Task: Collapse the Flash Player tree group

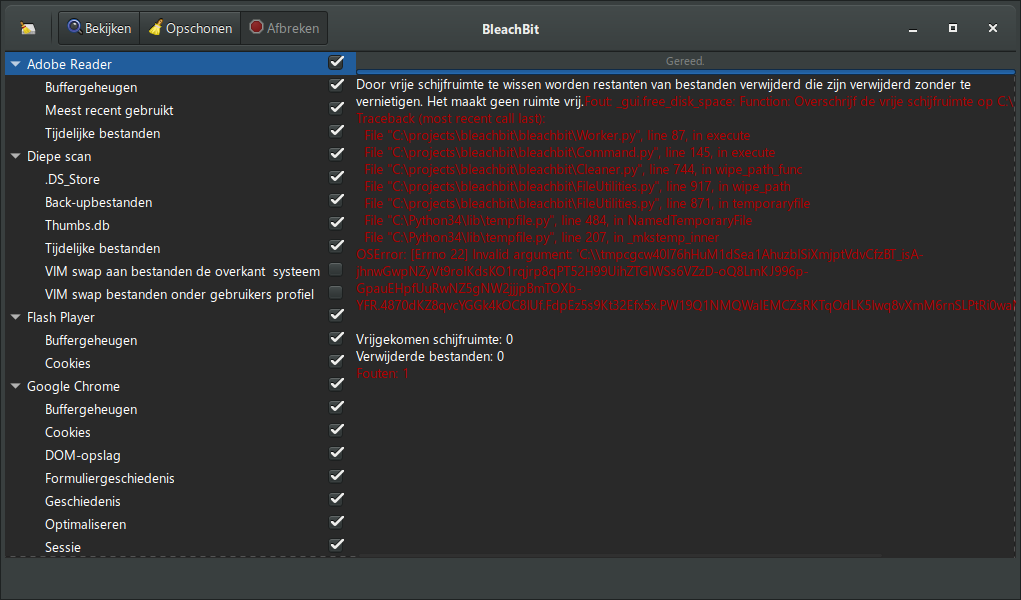Action: 16,317
